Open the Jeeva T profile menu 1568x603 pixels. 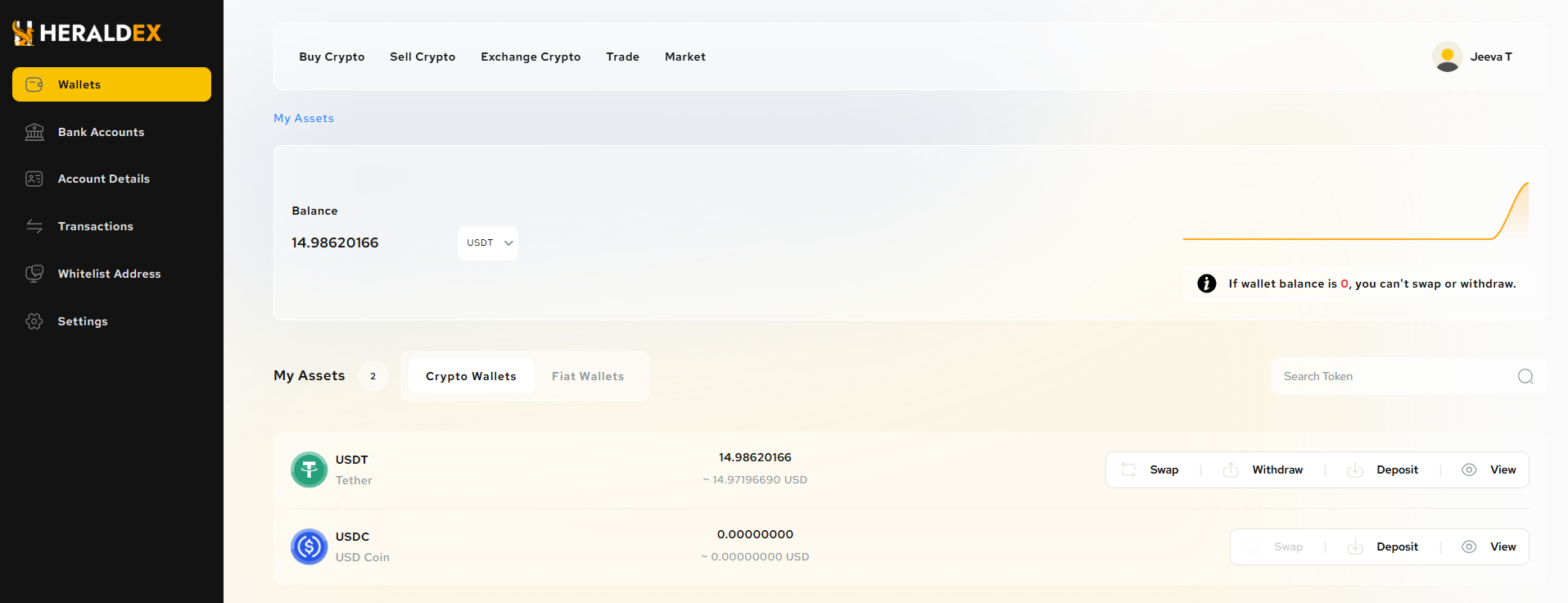pos(1472,57)
